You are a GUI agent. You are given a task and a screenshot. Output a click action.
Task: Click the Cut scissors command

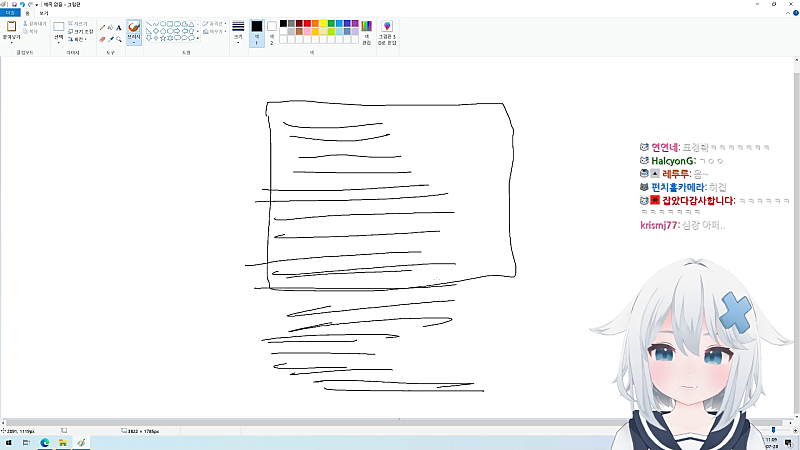[x=34, y=23]
